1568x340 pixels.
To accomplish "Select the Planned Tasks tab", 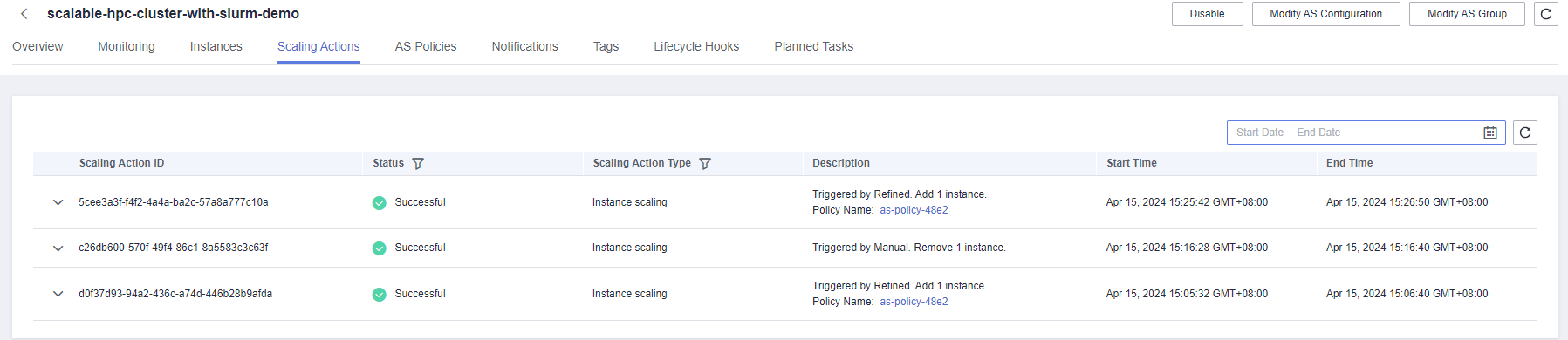I will point(814,46).
